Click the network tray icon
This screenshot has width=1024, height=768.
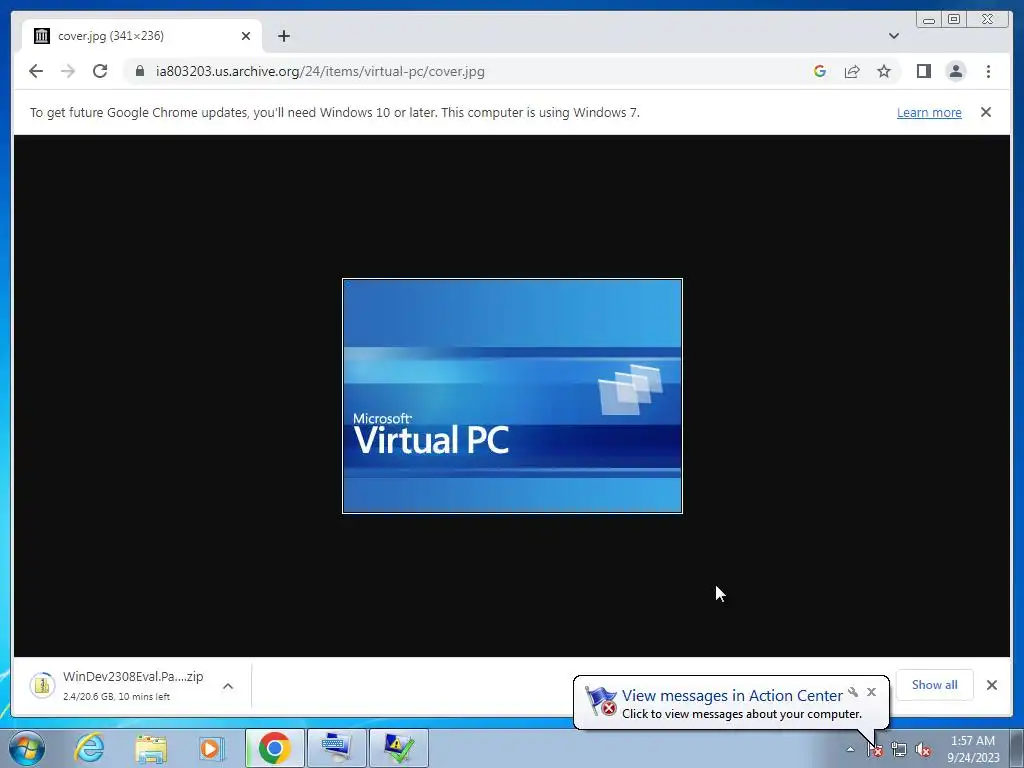(x=899, y=750)
